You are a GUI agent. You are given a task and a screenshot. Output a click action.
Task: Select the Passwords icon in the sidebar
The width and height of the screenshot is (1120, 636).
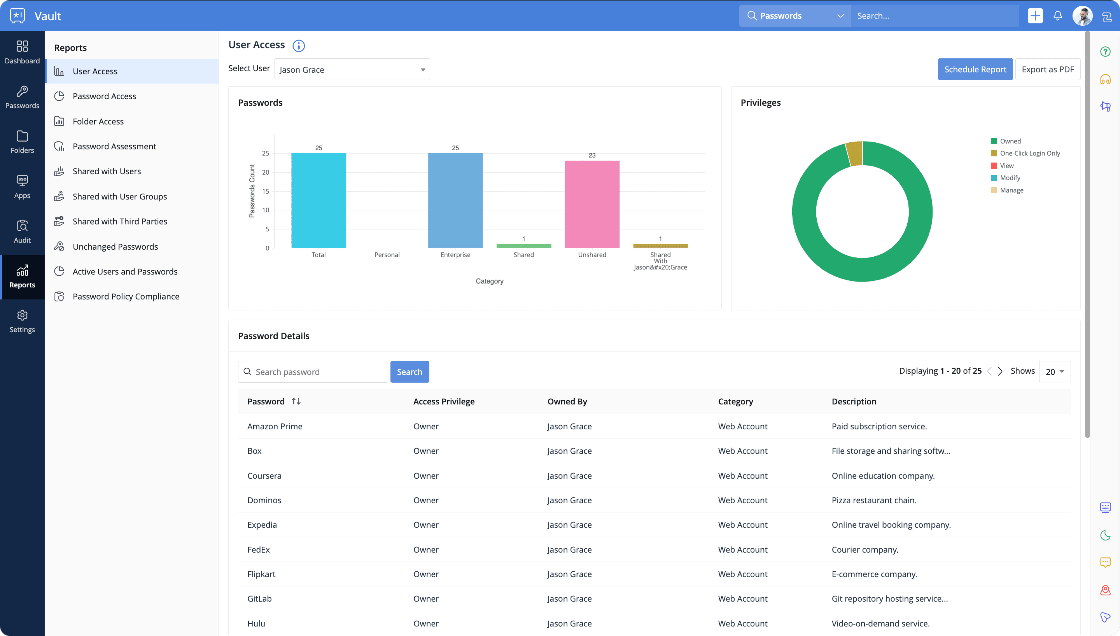(22, 95)
